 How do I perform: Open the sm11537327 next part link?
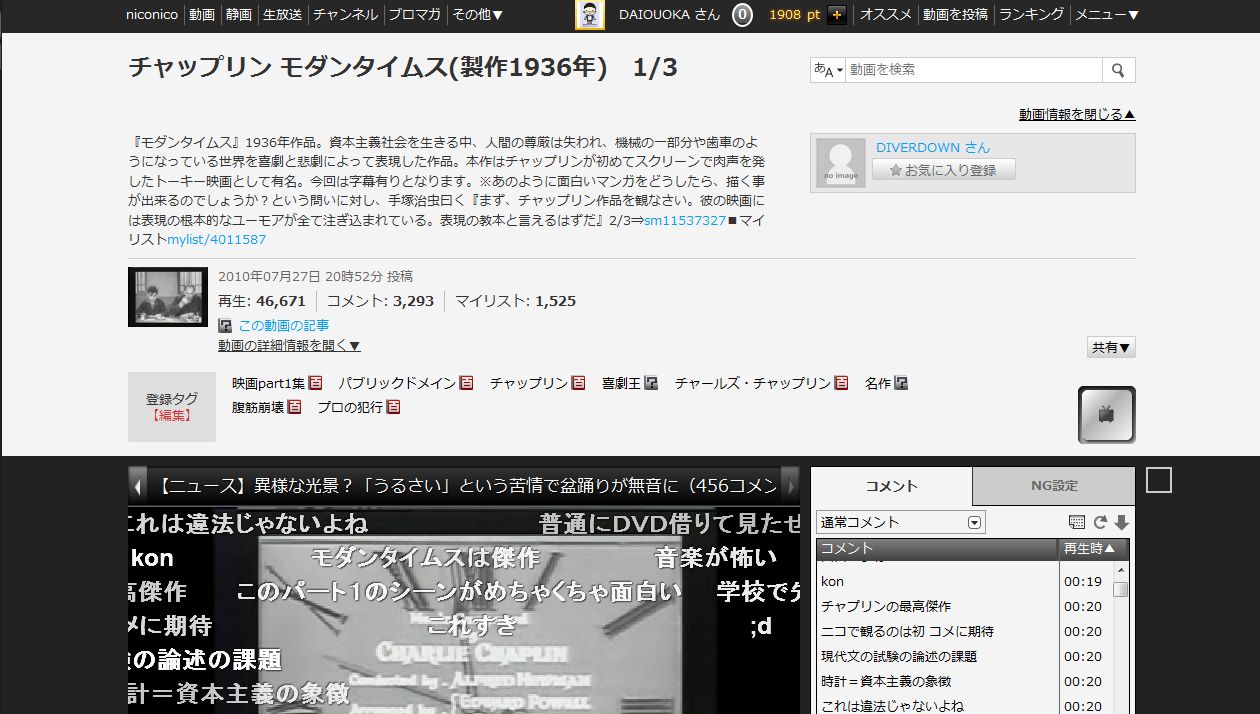click(685, 220)
